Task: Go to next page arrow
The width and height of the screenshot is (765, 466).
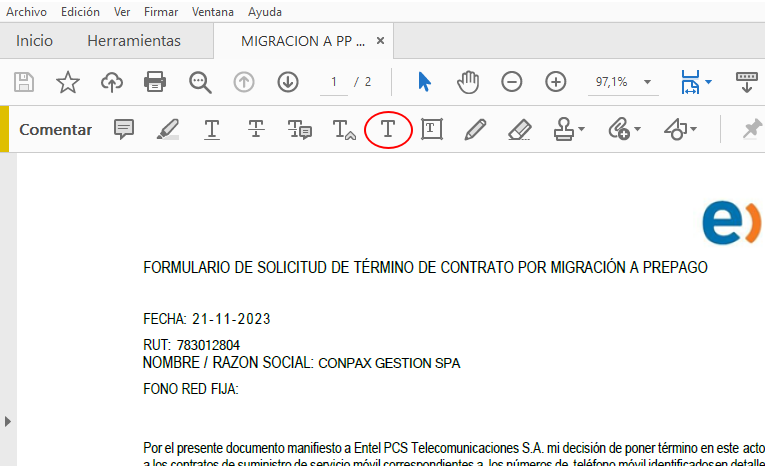Action: [x=288, y=82]
